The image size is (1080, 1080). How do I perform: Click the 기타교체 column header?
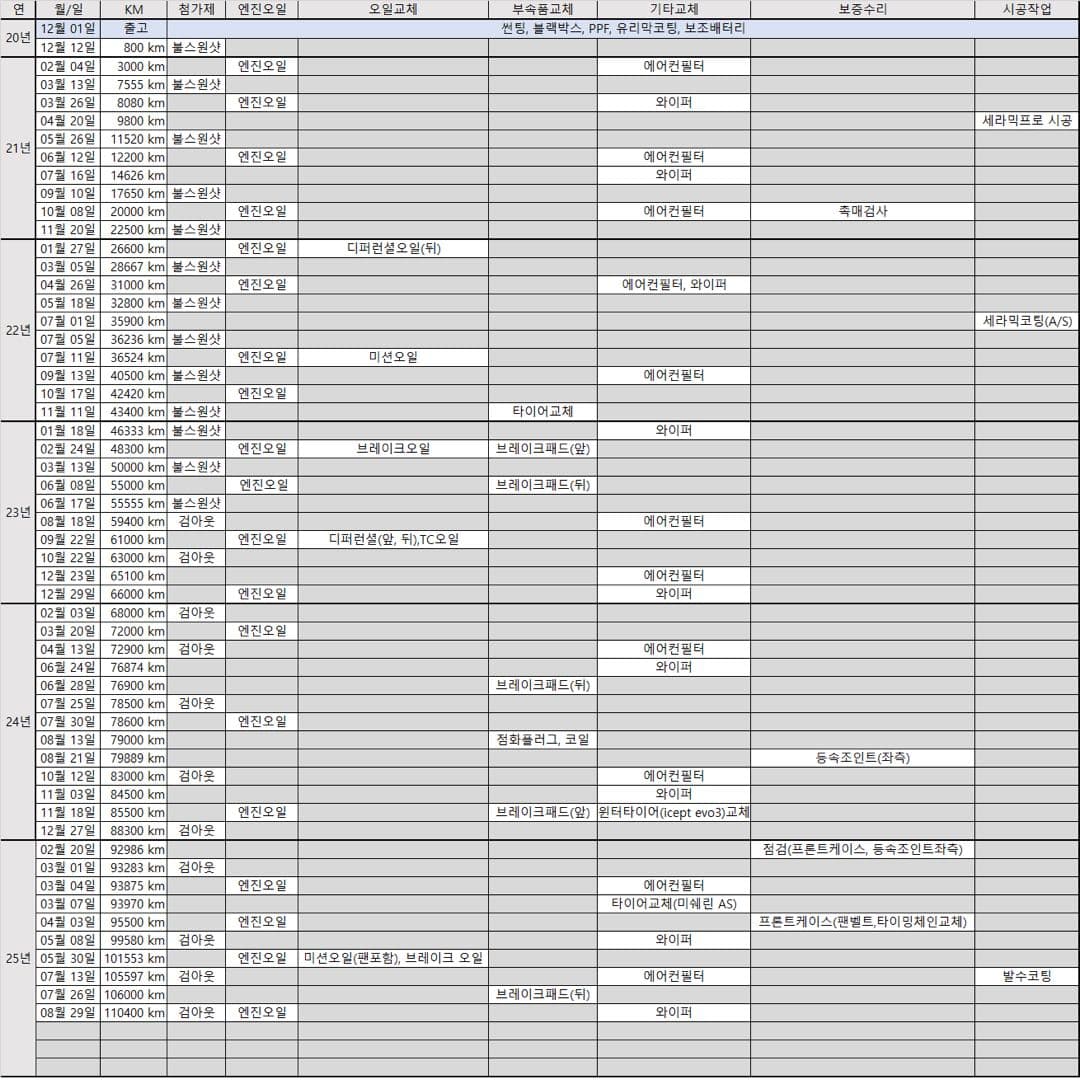tap(674, 9)
